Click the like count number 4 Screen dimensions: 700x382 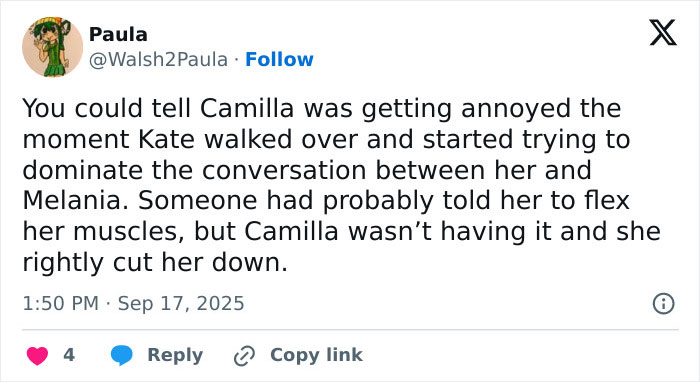69,355
